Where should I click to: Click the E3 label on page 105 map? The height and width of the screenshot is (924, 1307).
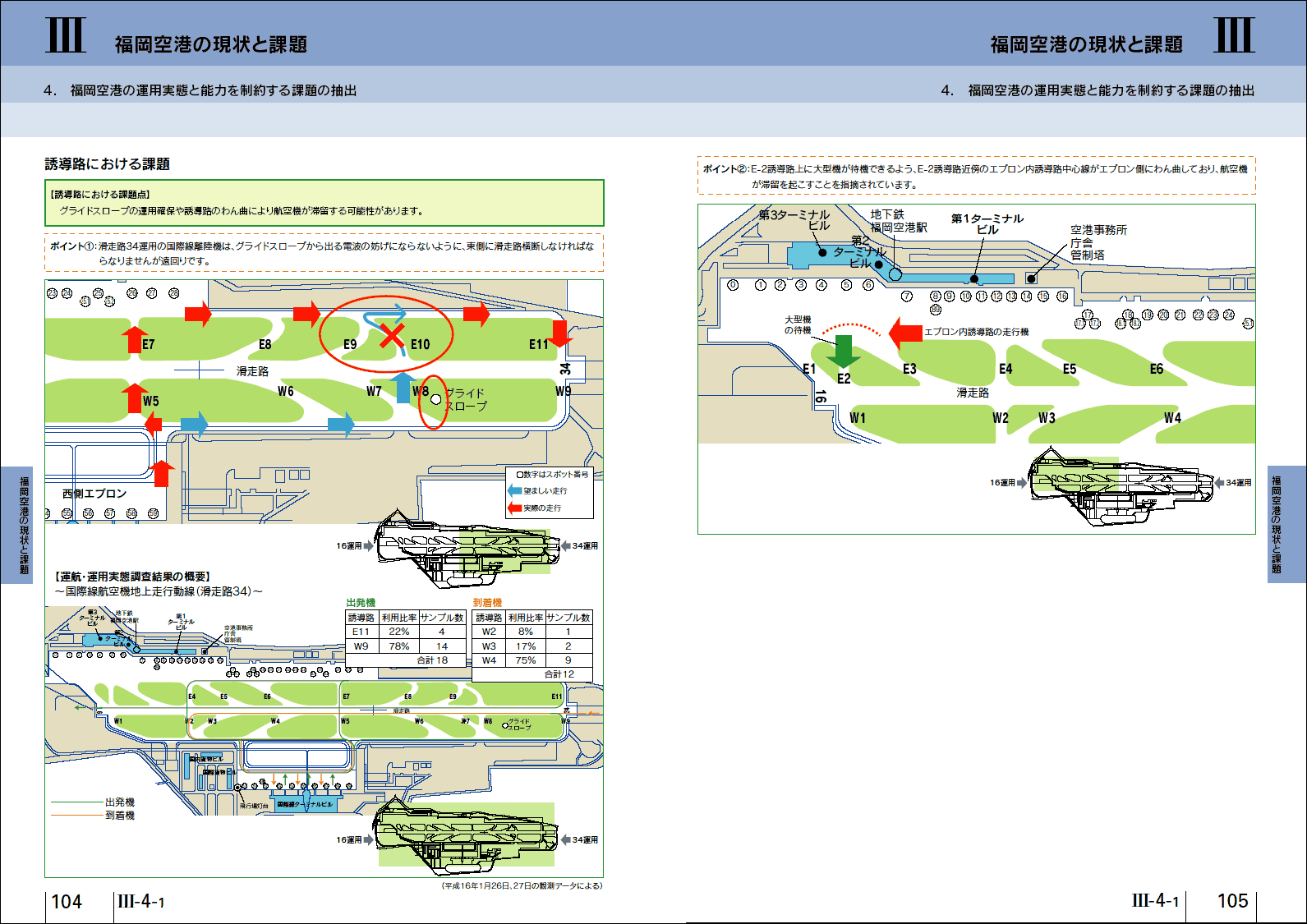(x=909, y=369)
